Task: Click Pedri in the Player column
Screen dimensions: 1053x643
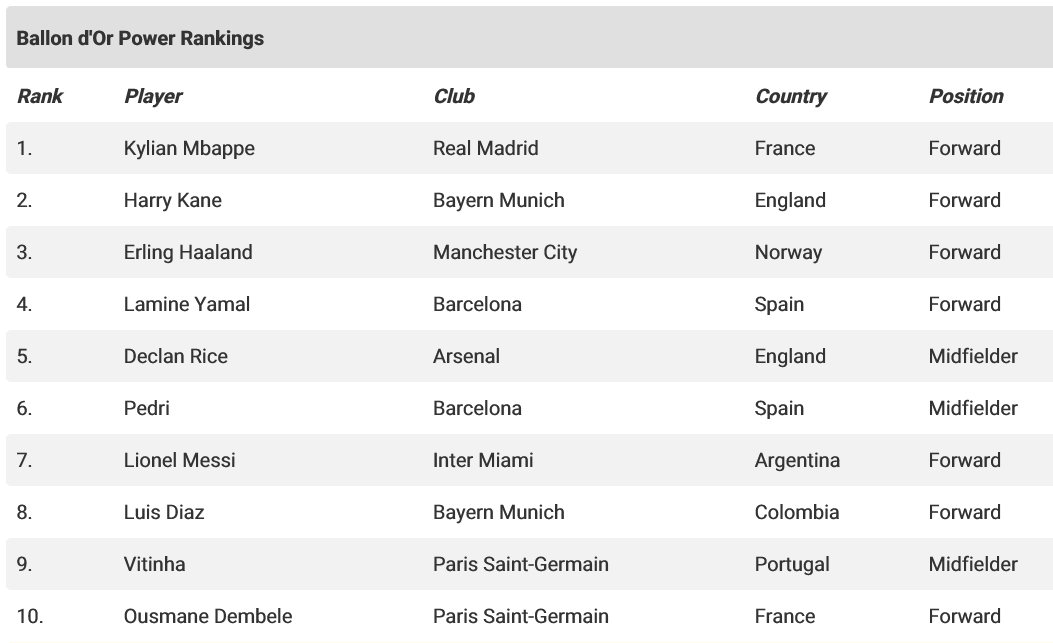Action: click(147, 408)
